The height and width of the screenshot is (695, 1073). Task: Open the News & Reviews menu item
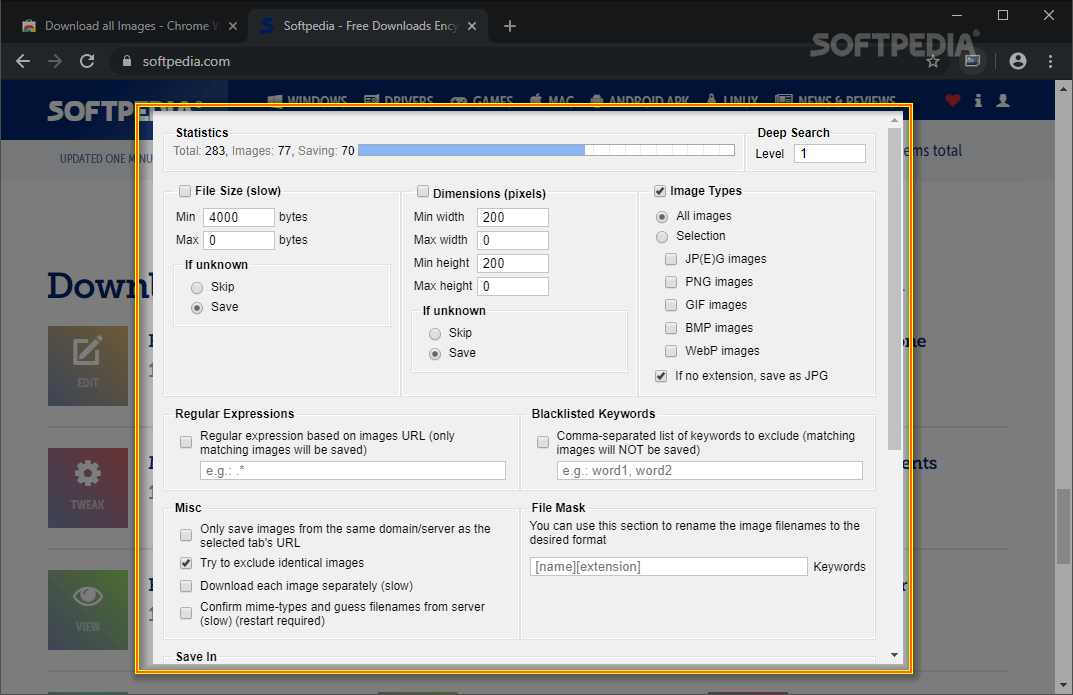point(836,101)
